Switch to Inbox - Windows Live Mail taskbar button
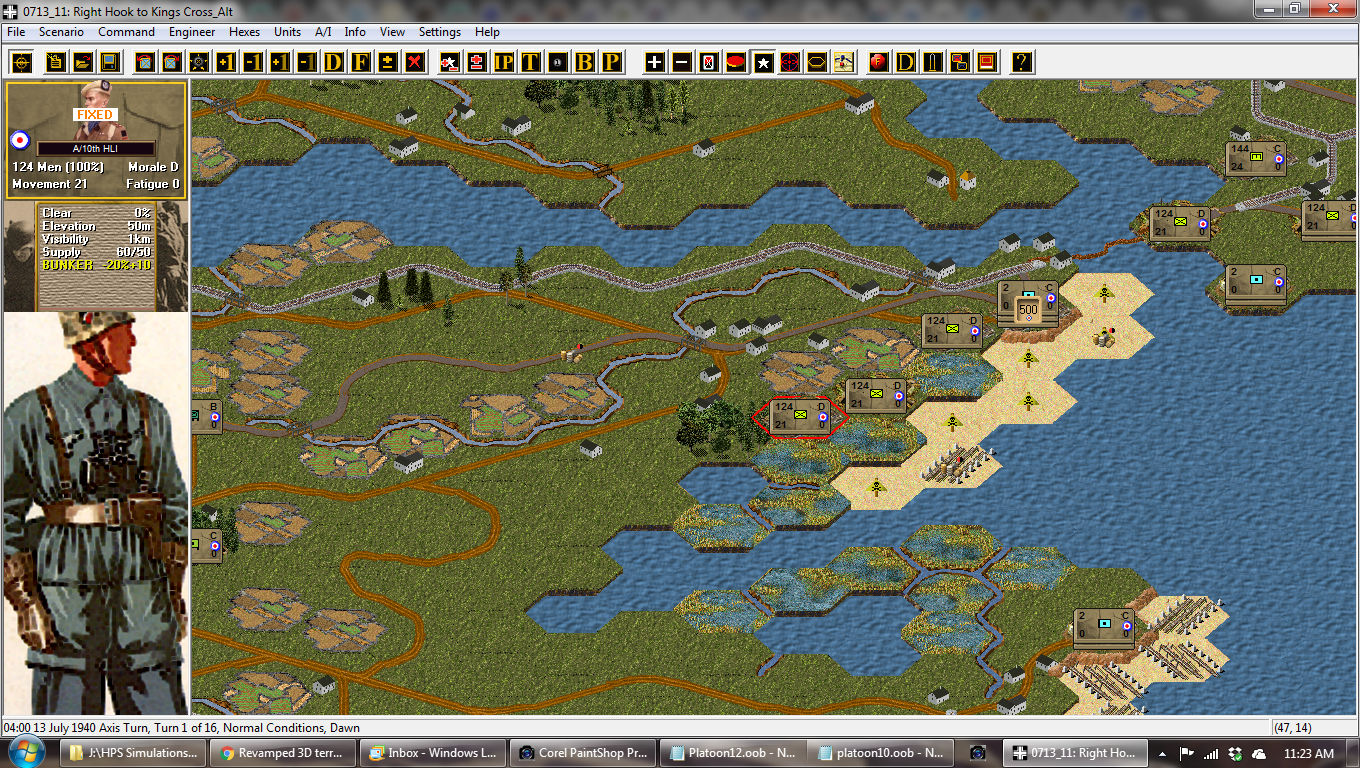 point(435,753)
